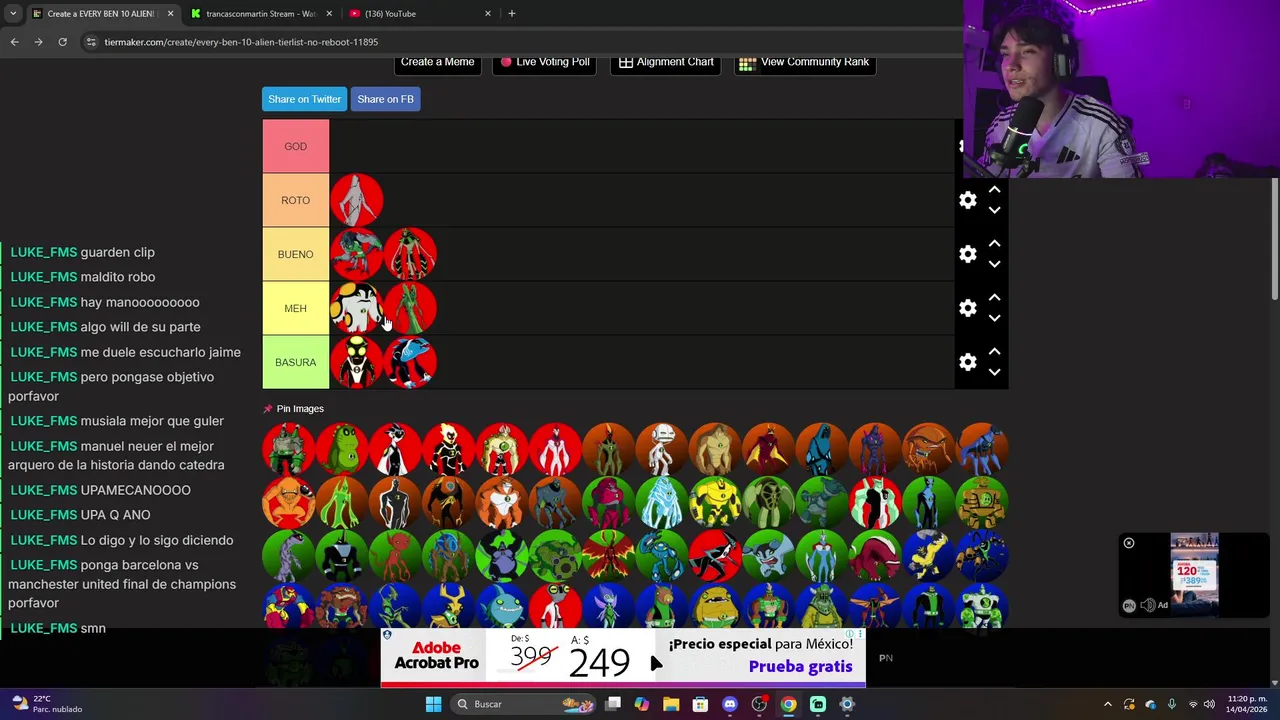Click Pin Images link
Image resolution: width=1280 pixels, height=720 pixels.
click(x=300, y=408)
